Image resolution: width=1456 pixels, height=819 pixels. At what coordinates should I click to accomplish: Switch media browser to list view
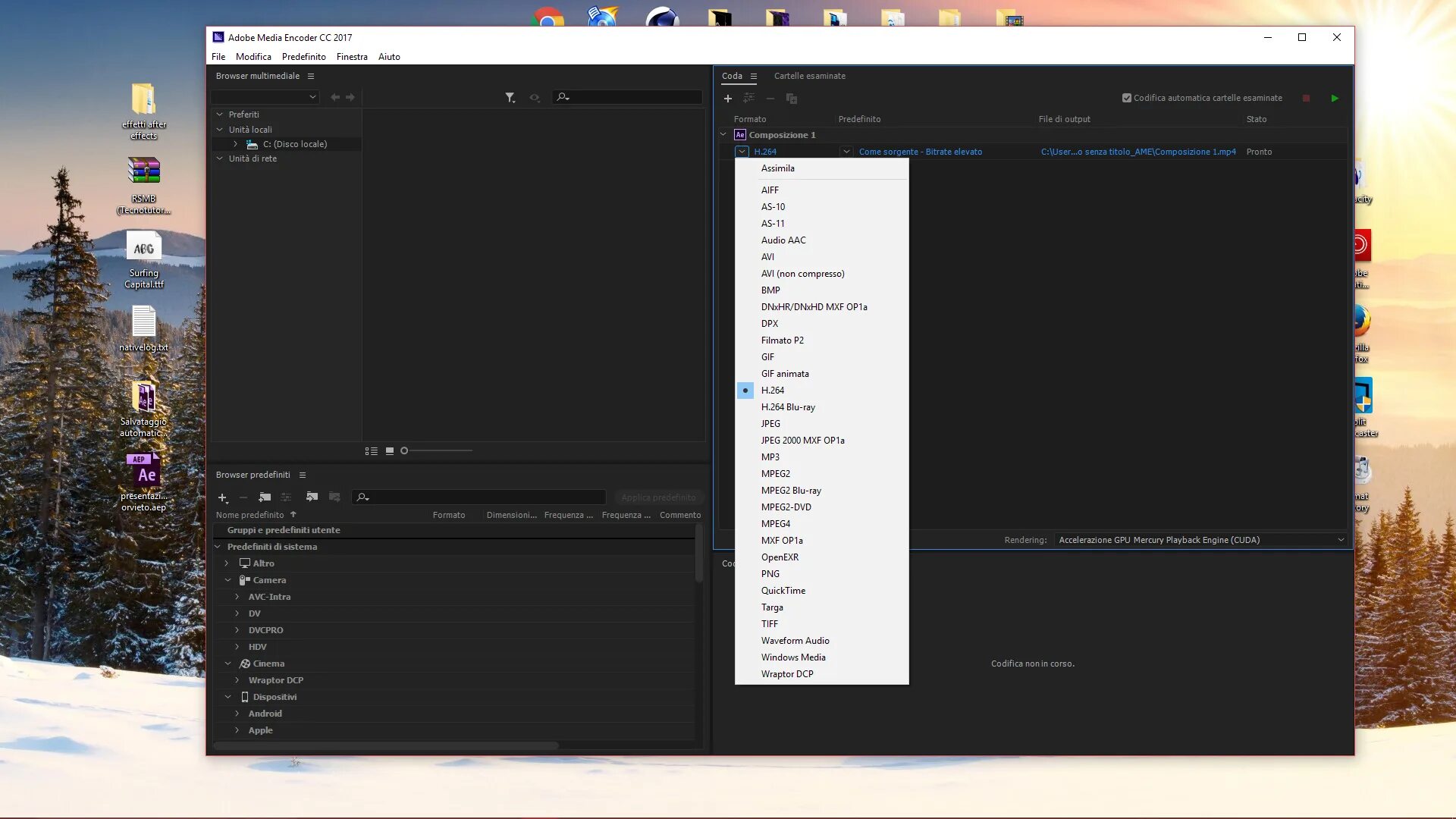click(371, 451)
